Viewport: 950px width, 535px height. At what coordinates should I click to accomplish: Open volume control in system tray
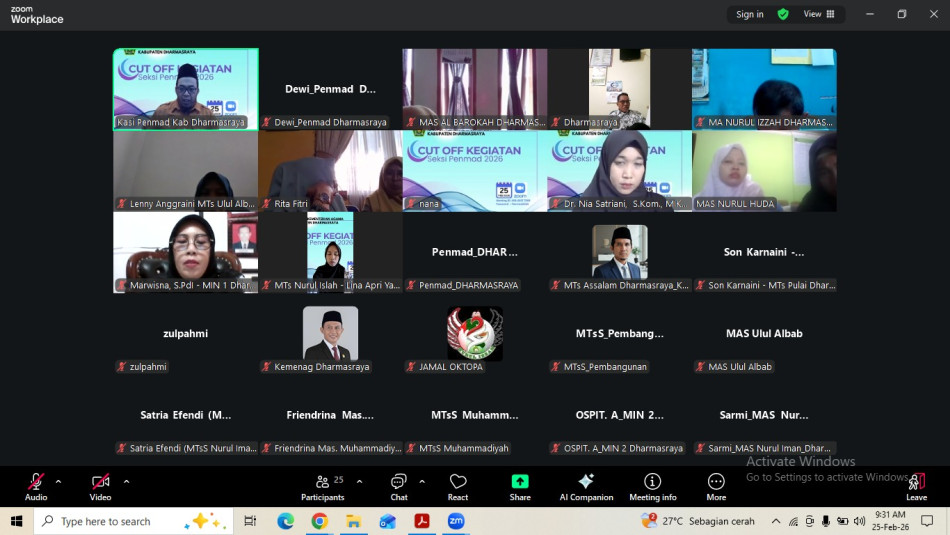click(x=859, y=521)
